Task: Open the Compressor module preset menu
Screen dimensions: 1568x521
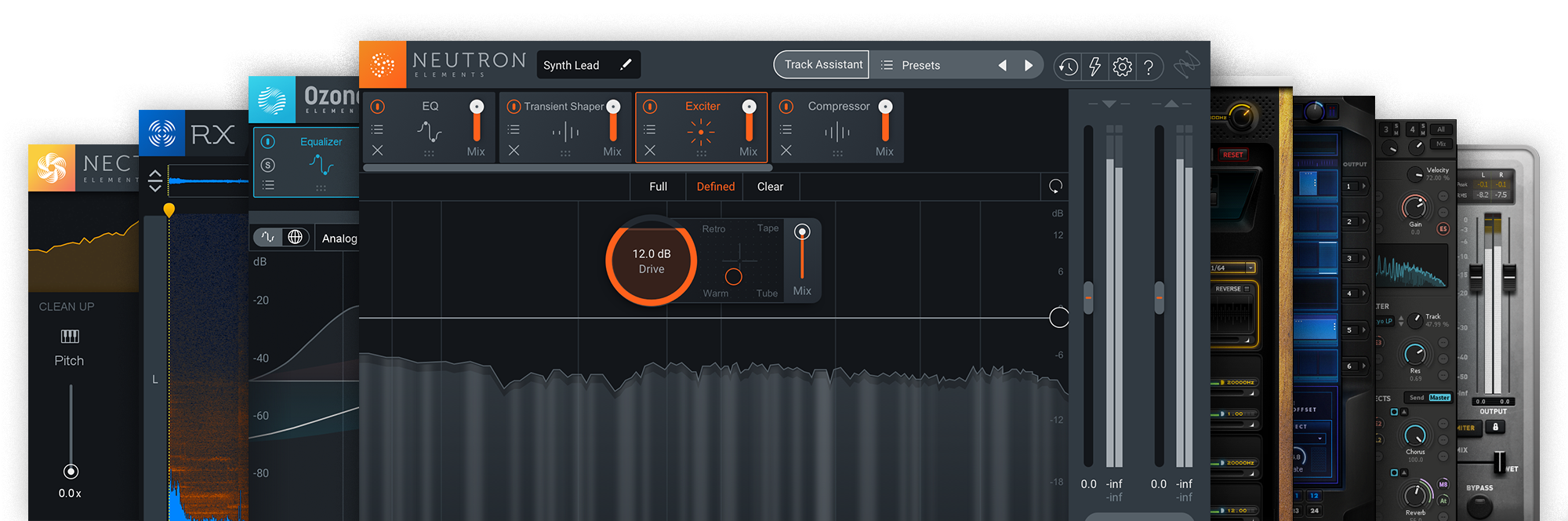Action: (786, 129)
